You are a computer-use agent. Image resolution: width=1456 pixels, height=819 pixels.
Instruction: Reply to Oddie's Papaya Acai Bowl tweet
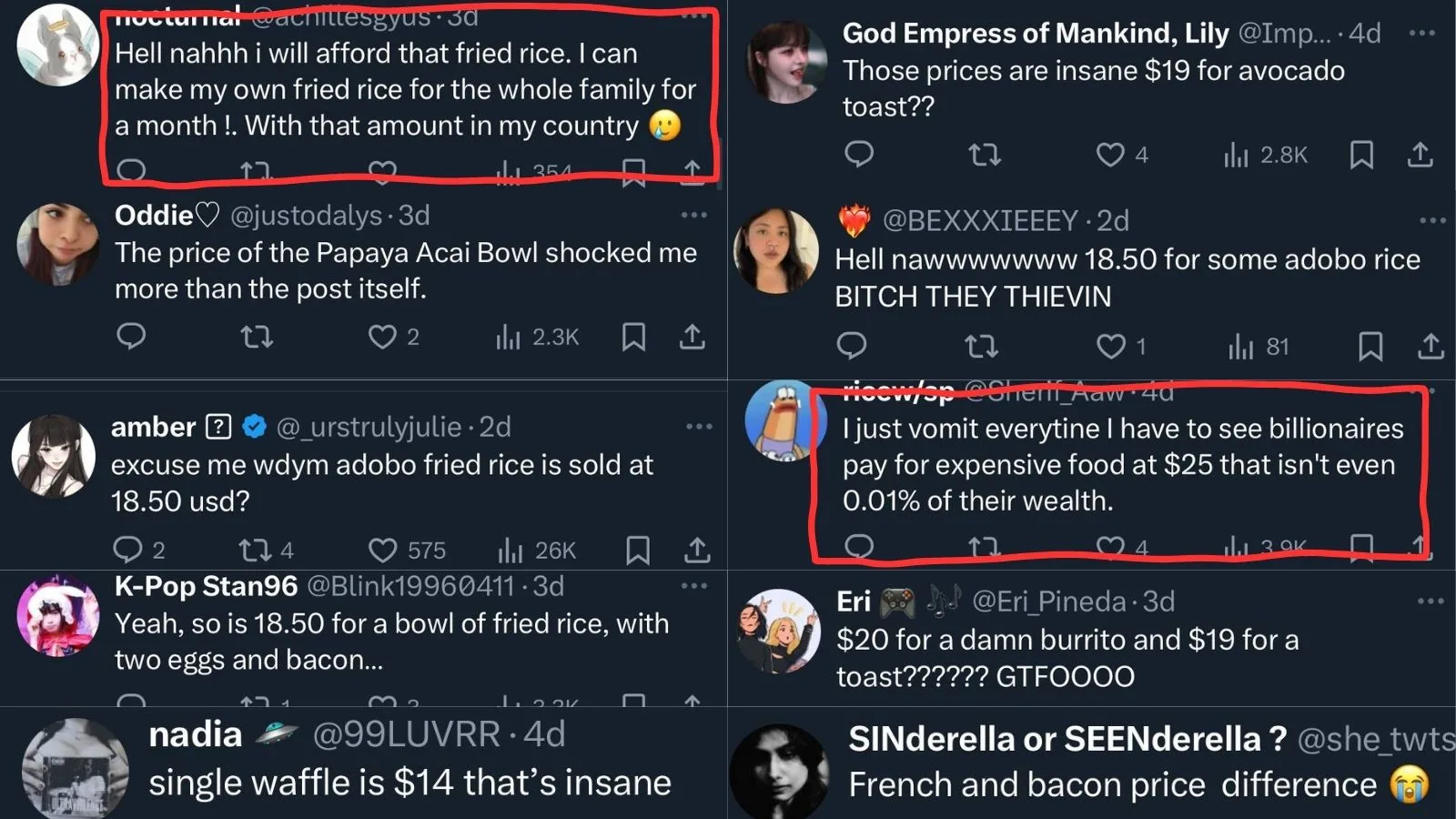click(x=131, y=336)
